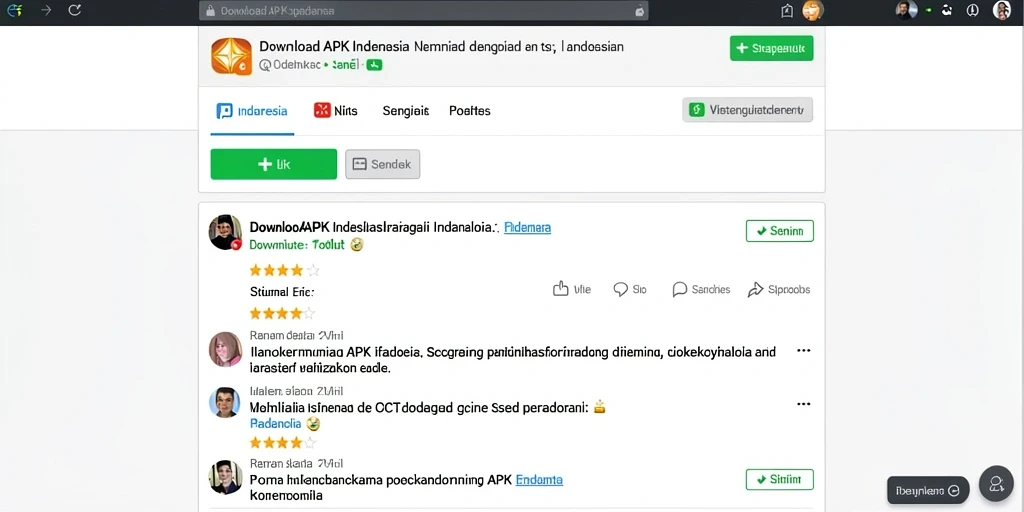The width and height of the screenshot is (1024, 512).
Task: Click the browser reload icon
Action: pyautogui.click(x=74, y=10)
